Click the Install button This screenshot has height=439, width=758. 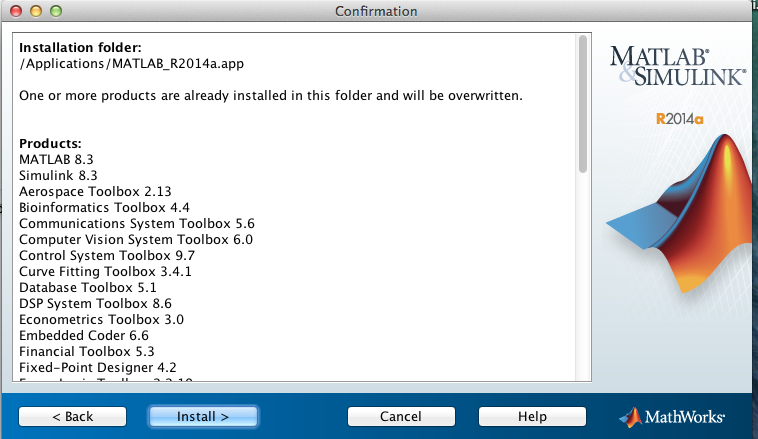203,417
